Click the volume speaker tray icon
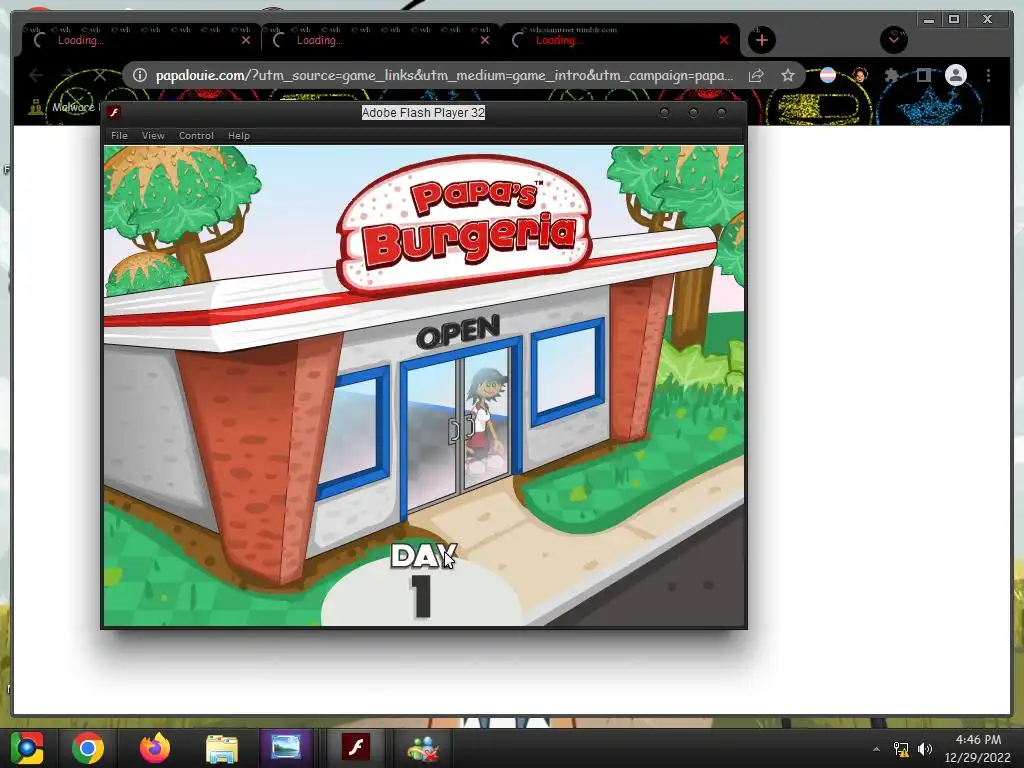Image resolution: width=1024 pixels, height=768 pixels. pyautogui.click(x=925, y=749)
